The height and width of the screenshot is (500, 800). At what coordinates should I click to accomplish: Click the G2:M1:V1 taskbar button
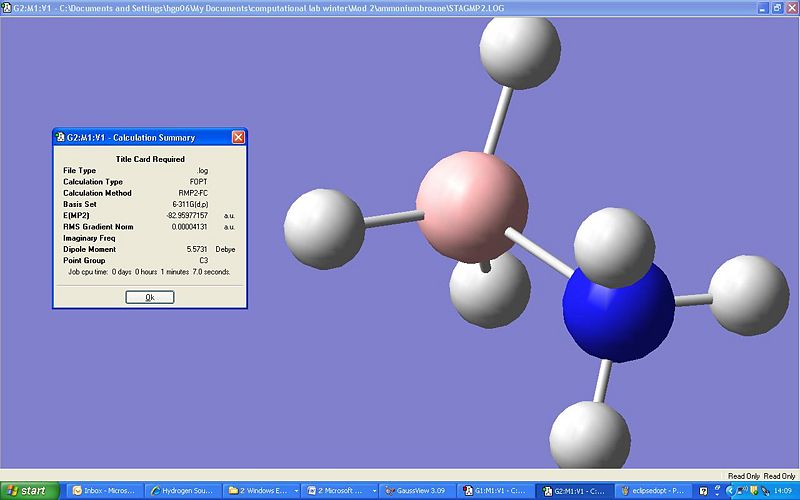click(572, 491)
